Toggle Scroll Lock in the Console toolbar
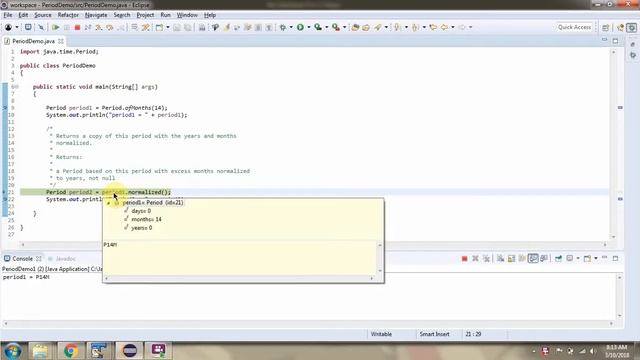Viewport: 640px width, 360px height. [511, 258]
